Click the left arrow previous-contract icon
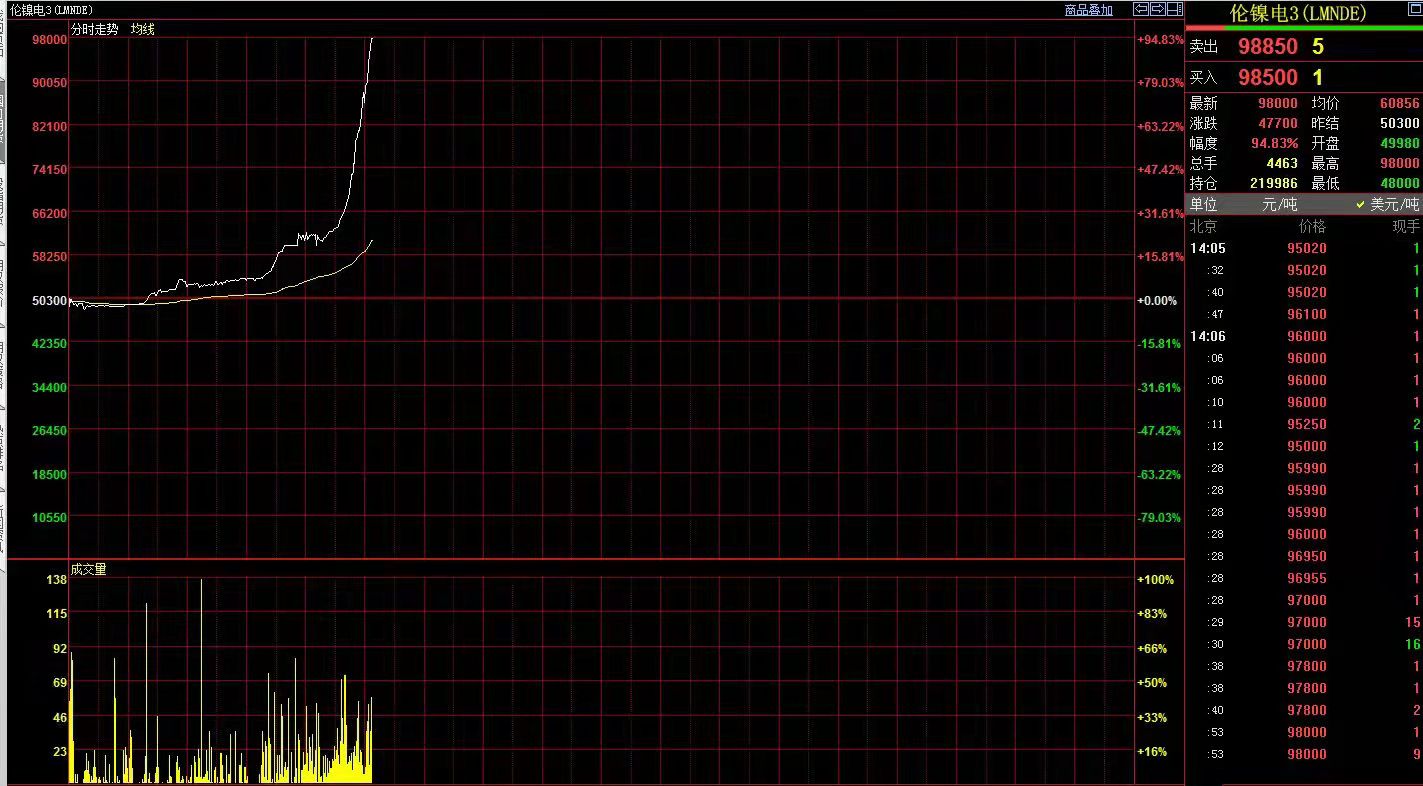 coord(1140,9)
